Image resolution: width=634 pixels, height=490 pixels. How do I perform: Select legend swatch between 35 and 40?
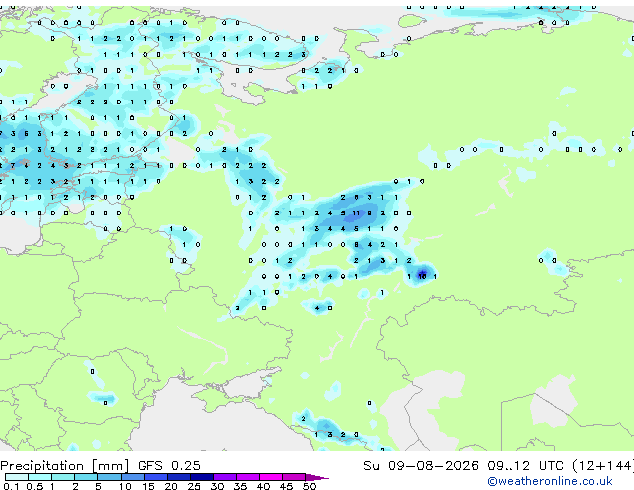tap(247, 477)
